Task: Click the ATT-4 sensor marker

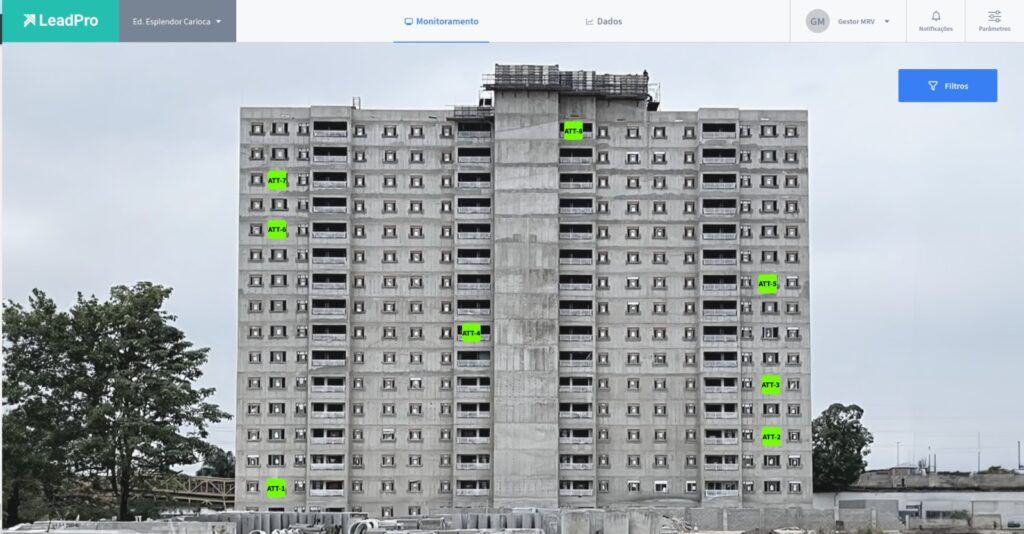Action: tap(471, 333)
